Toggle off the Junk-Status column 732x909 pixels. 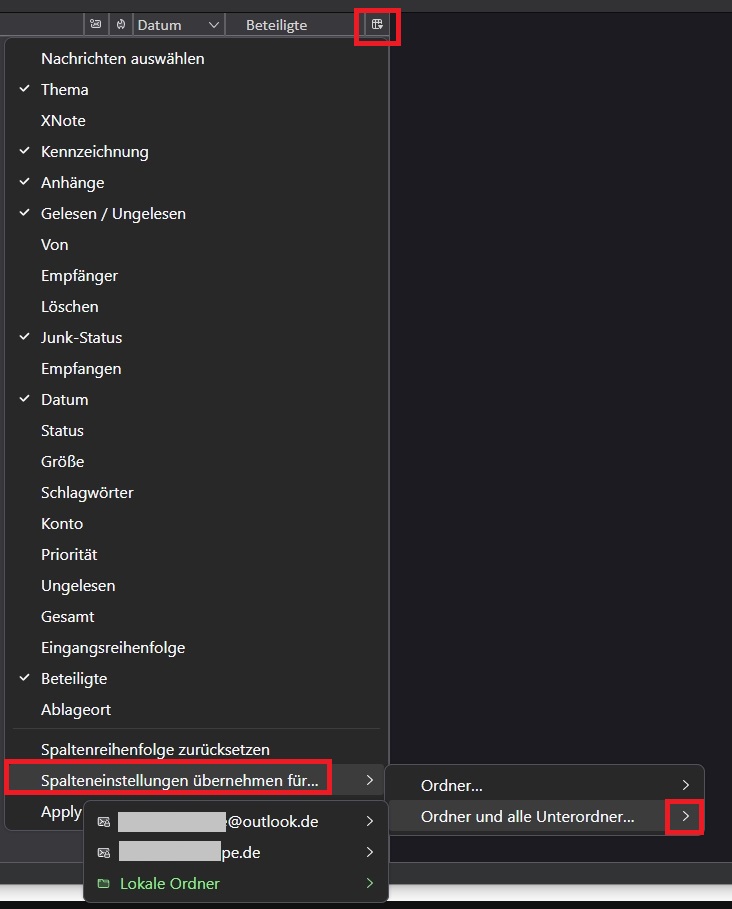point(81,338)
